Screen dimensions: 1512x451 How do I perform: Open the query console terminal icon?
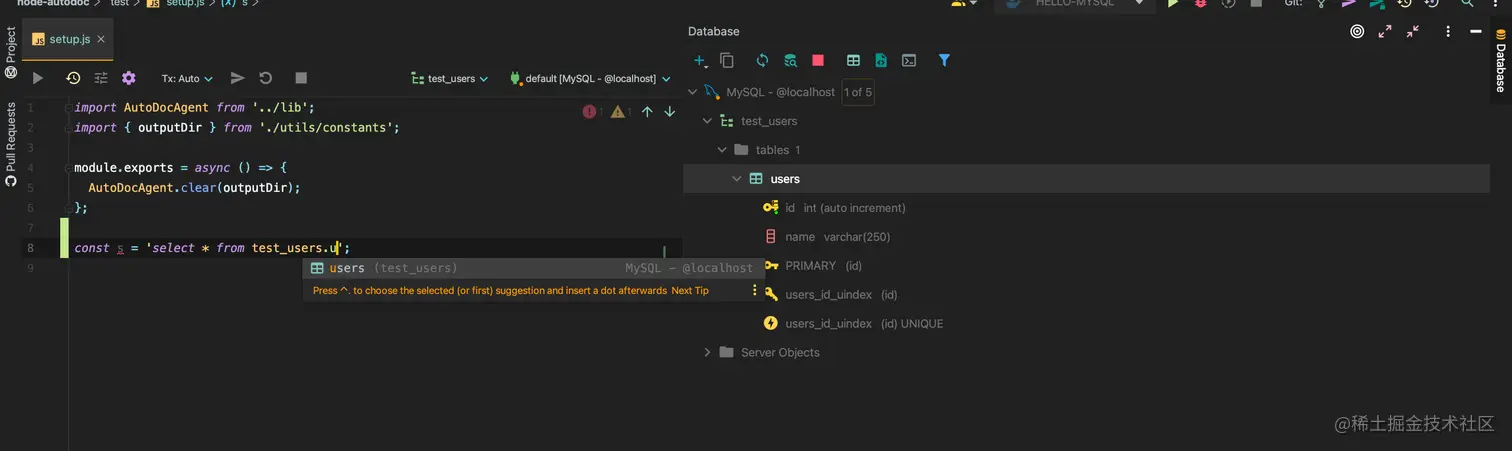coord(909,61)
